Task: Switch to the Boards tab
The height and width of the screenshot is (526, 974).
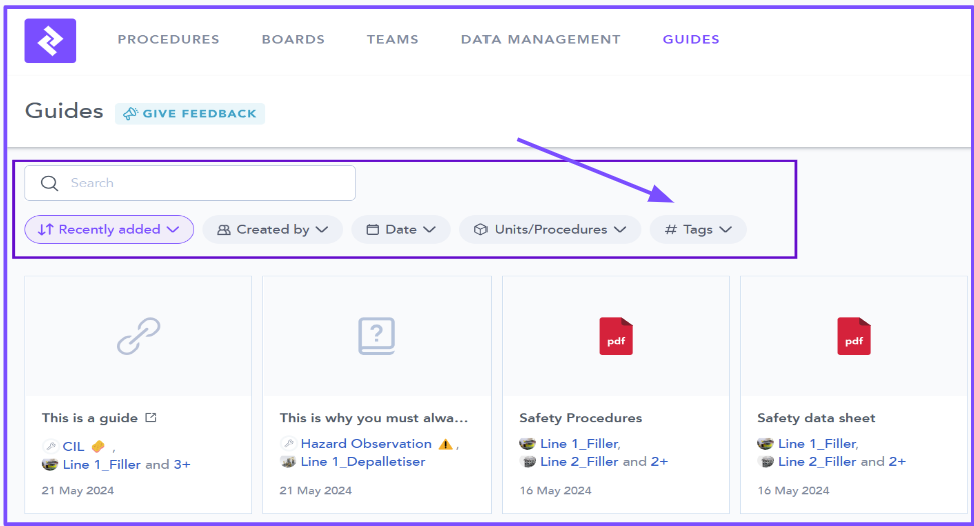Action: click(293, 40)
